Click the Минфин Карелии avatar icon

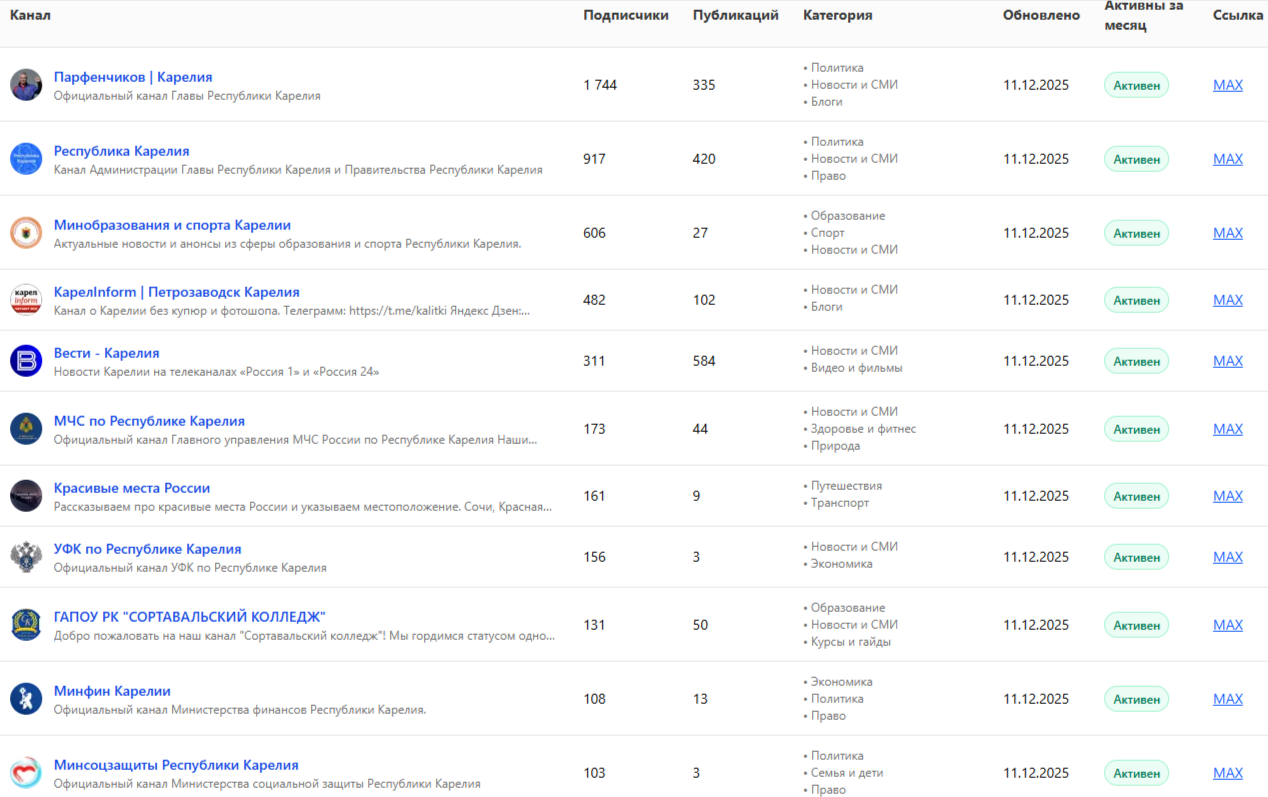[26, 699]
